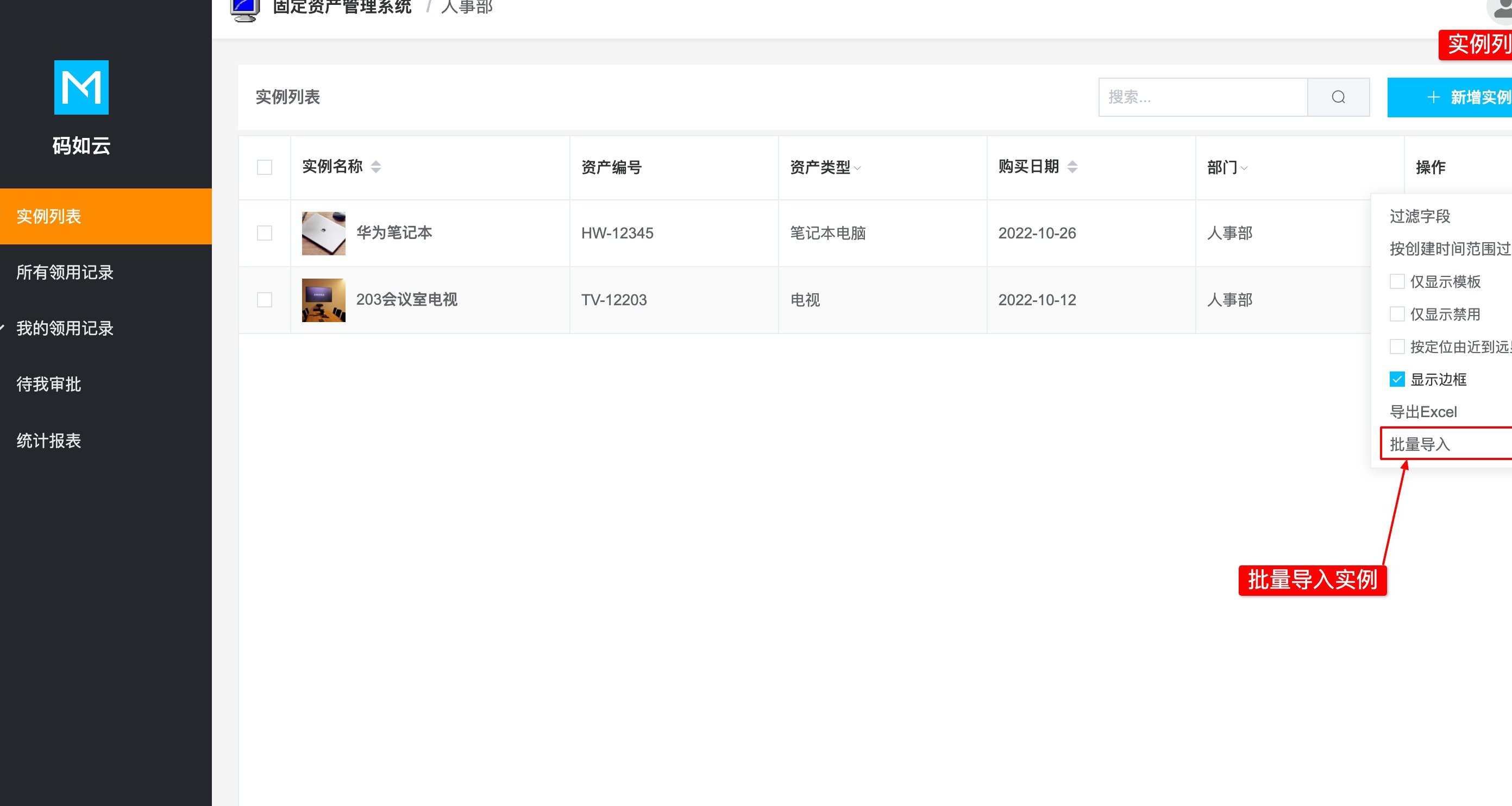Viewport: 1512px width, 806px height.
Task: Select 按创建时间范围过滤 menu entry
Action: pyautogui.click(x=1451, y=249)
